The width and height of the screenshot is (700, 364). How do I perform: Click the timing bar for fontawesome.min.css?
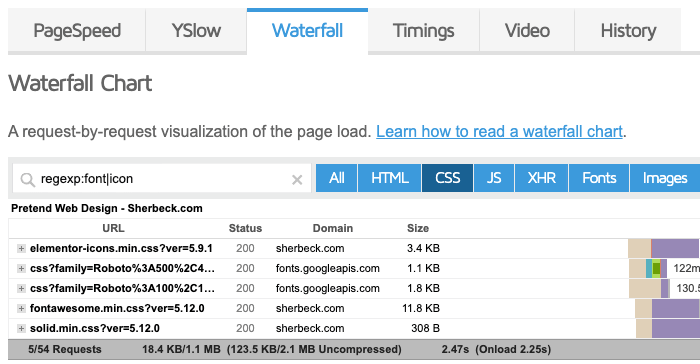[667, 308]
